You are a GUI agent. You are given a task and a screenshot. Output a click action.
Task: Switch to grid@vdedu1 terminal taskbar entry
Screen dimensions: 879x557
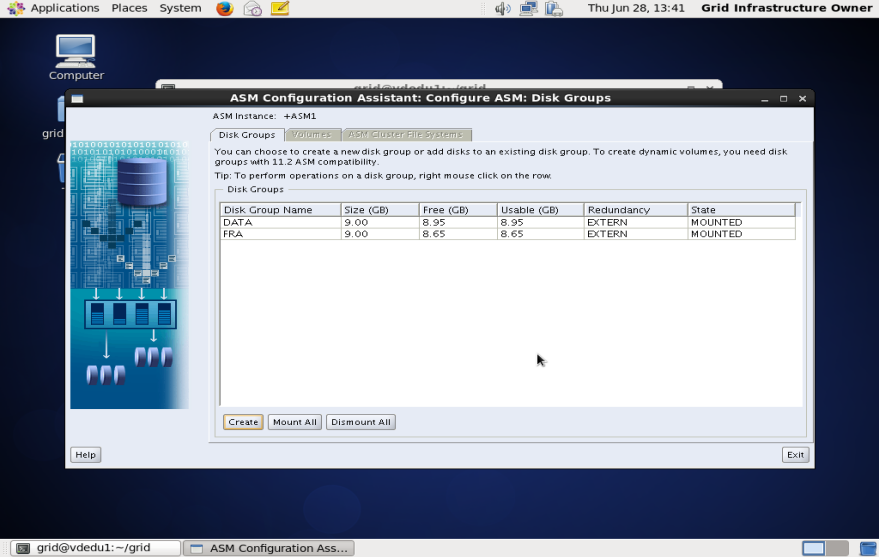(95, 548)
